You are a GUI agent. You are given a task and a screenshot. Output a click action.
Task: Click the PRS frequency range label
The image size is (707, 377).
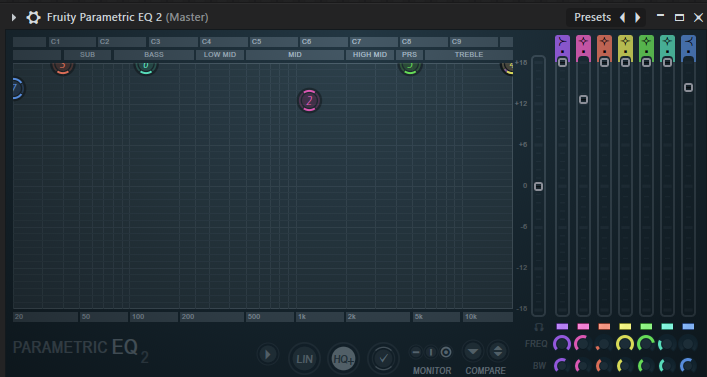coord(409,55)
